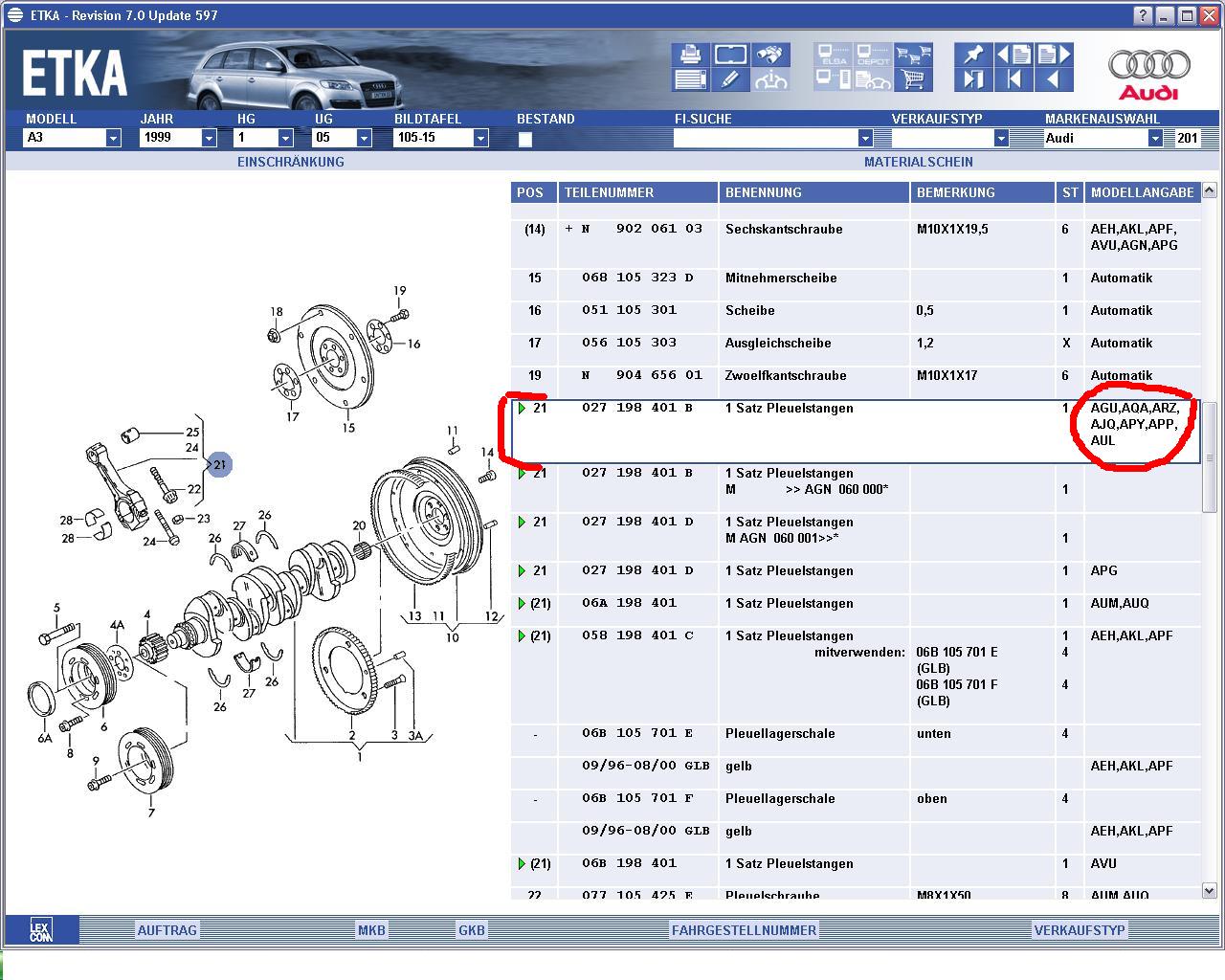Image resolution: width=1225 pixels, height=980 pixels.
Task: Click the BEMERKUNG column header
Action: (983, 192)
